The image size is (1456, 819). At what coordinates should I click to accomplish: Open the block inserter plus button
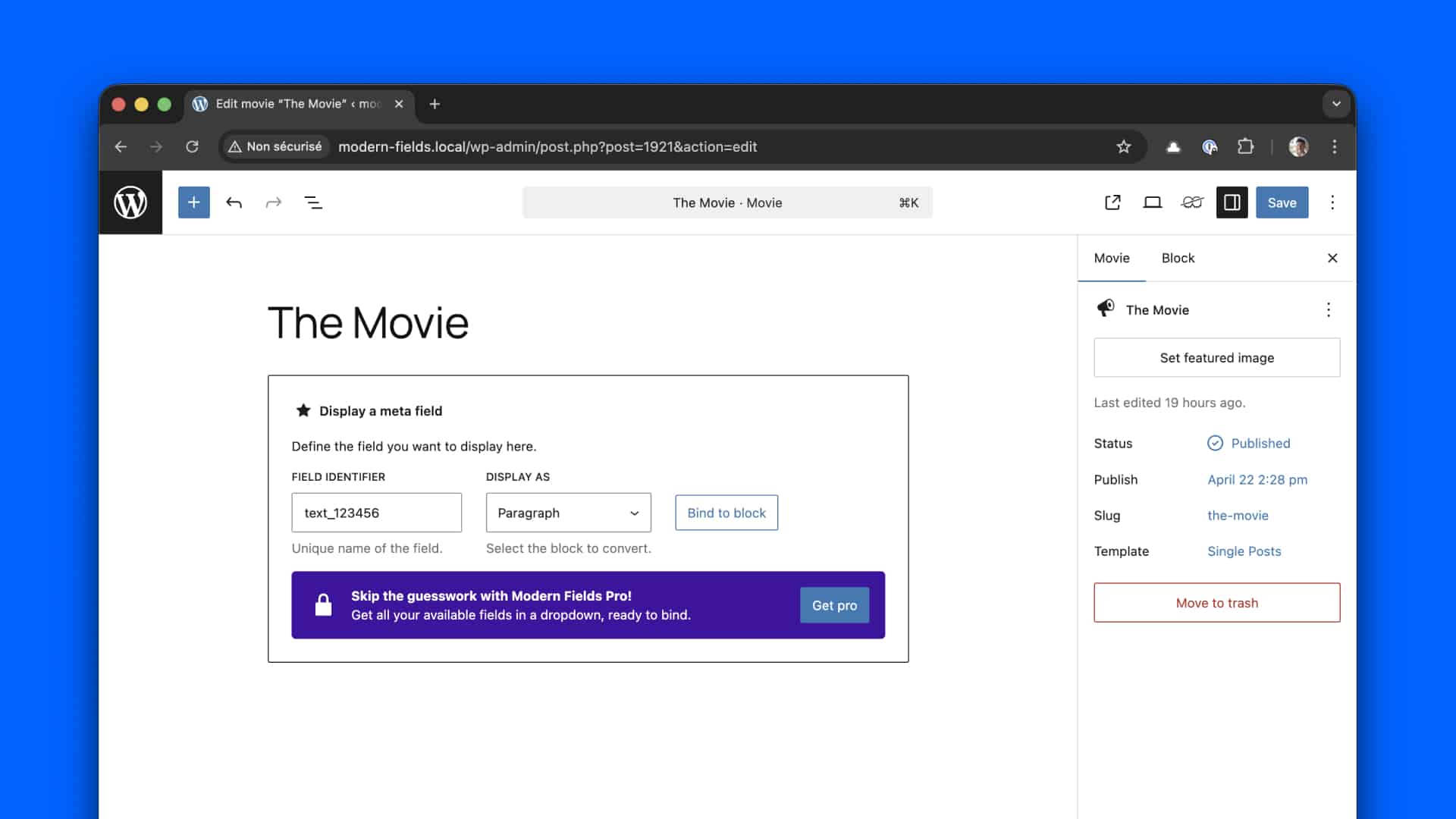pyautogui.click(x=194, y=202)
